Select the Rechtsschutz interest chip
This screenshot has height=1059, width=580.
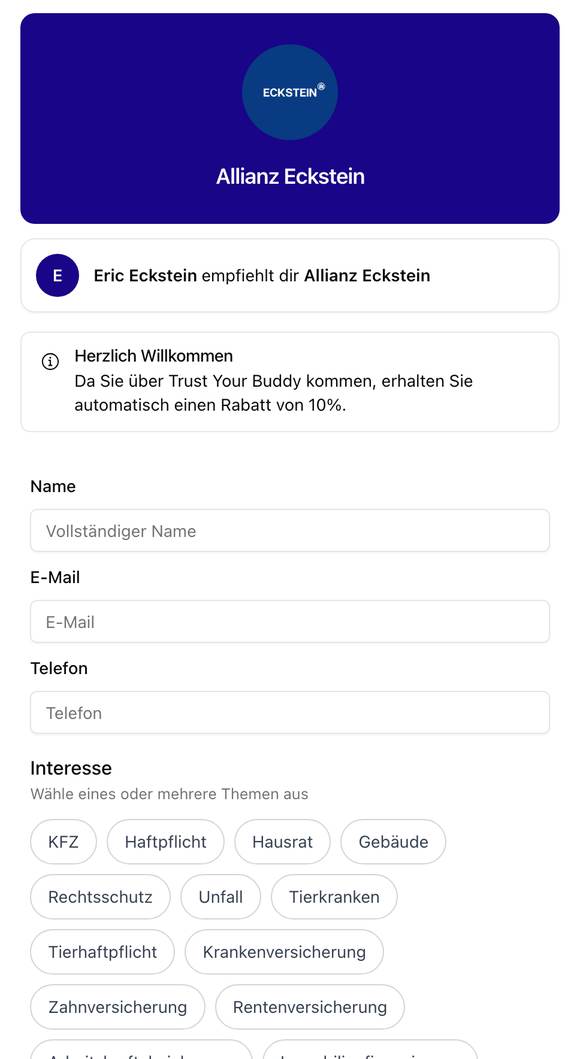100,897
